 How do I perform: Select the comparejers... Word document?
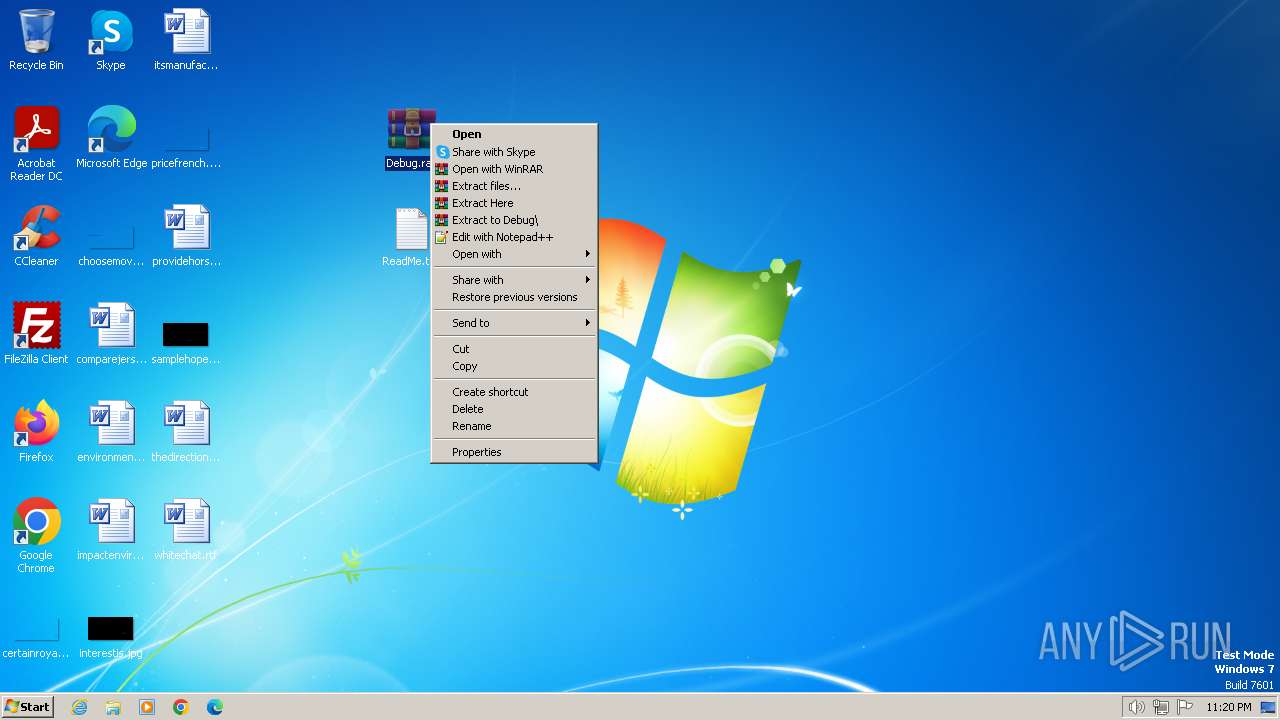pyautogui.click(x=111, y=334)
